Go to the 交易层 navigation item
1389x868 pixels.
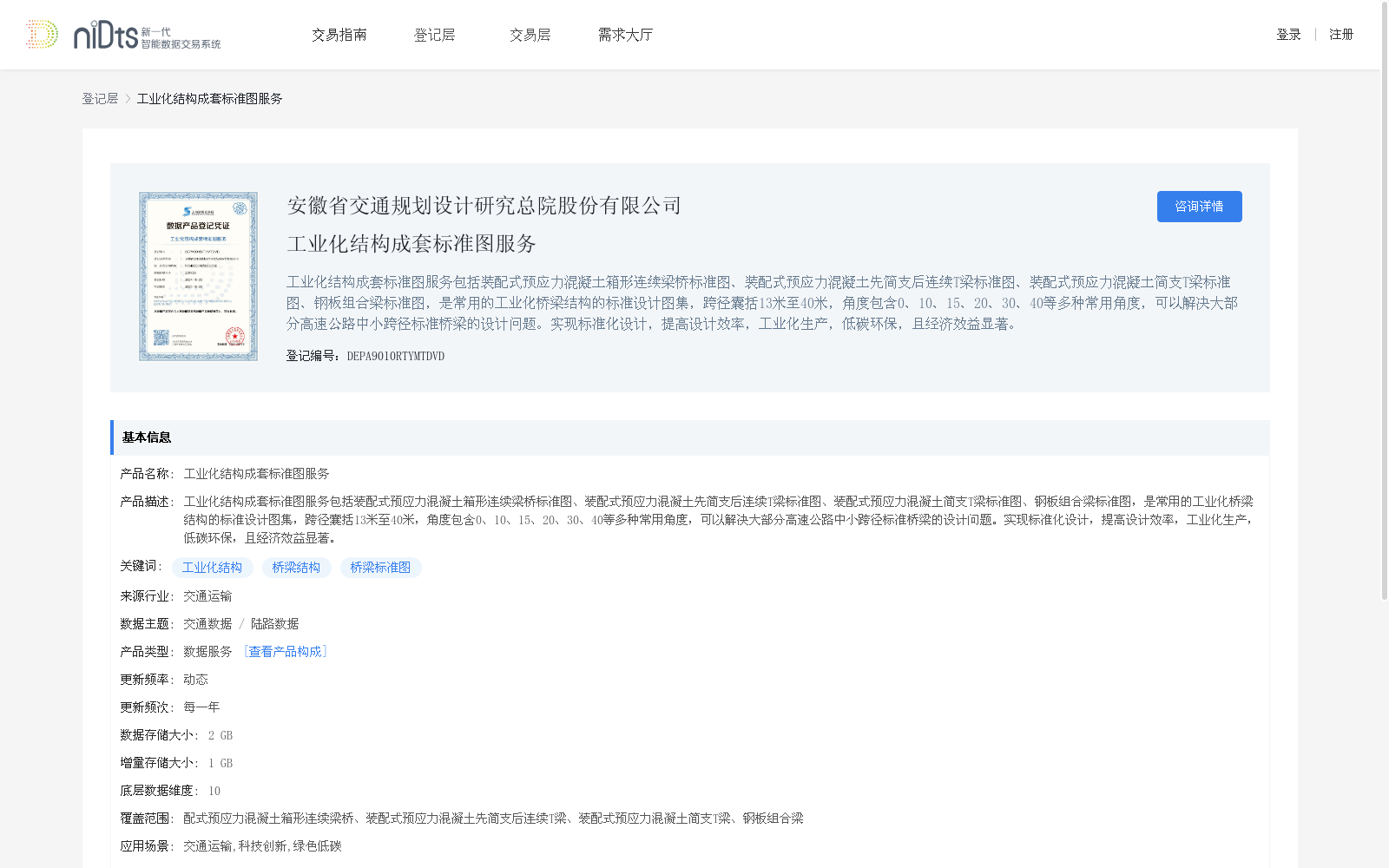pyautogui.click(x=530, y=35)
